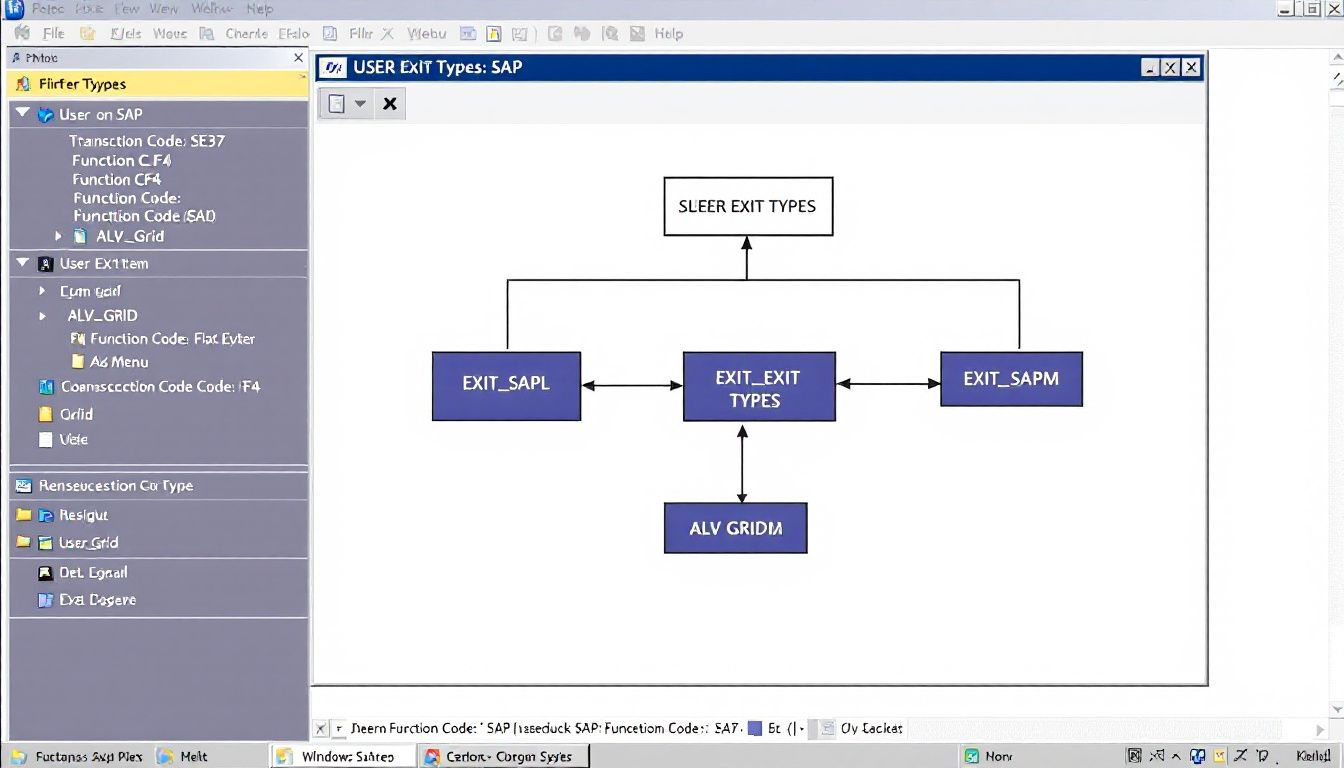Click the document icon beside ALV_Grid
The image size is (1344, 768).
[x=81, y=236]
